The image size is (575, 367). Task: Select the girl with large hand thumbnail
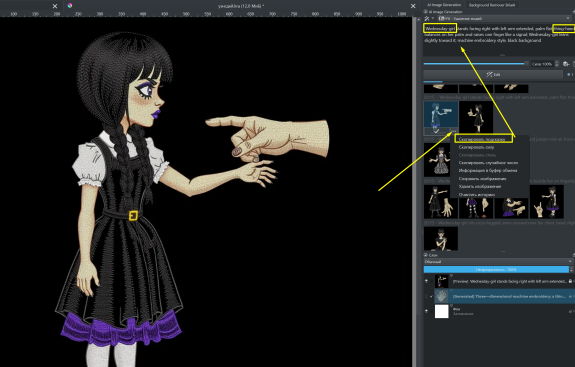(x=441, y=202)
